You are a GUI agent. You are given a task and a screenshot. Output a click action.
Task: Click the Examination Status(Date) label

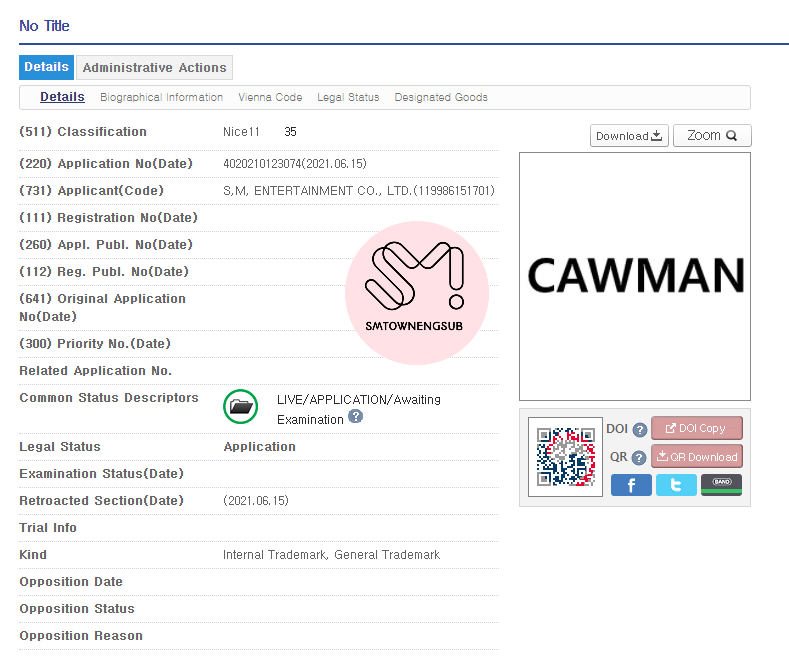[x=102, y=474]
